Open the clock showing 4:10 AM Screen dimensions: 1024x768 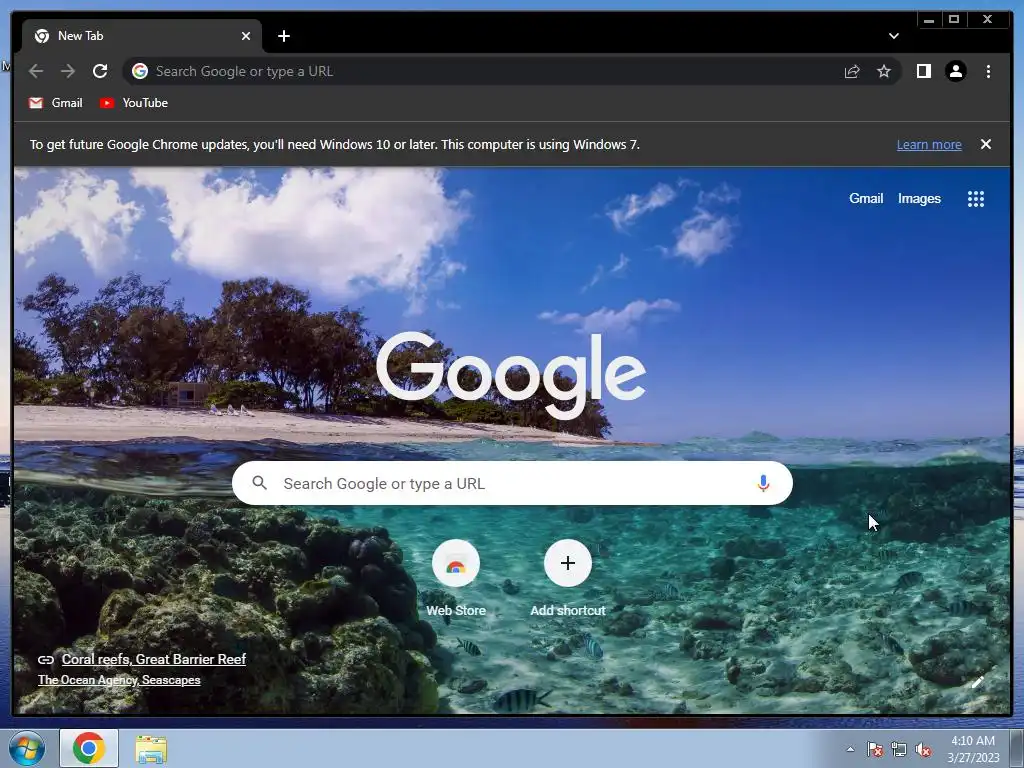pos(973,748)
